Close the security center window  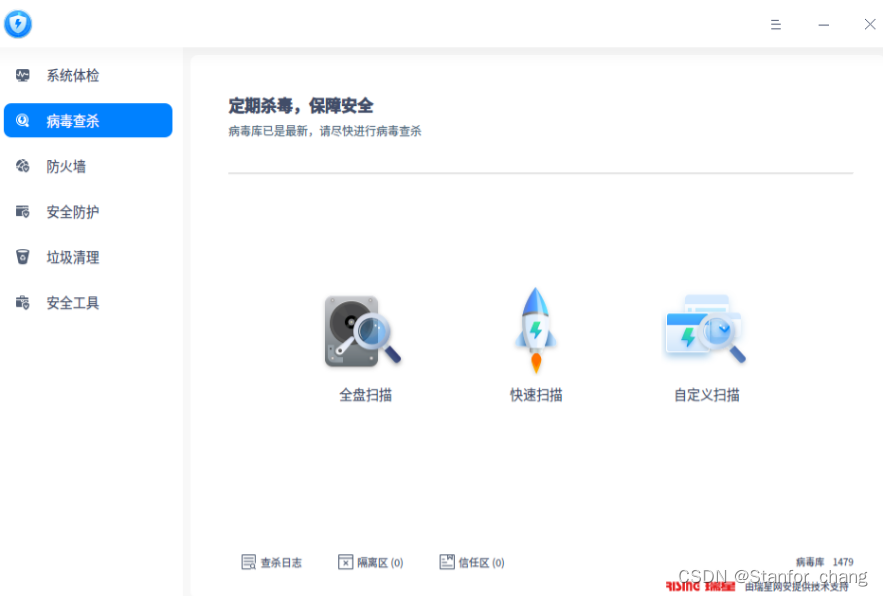coord(869,24)
